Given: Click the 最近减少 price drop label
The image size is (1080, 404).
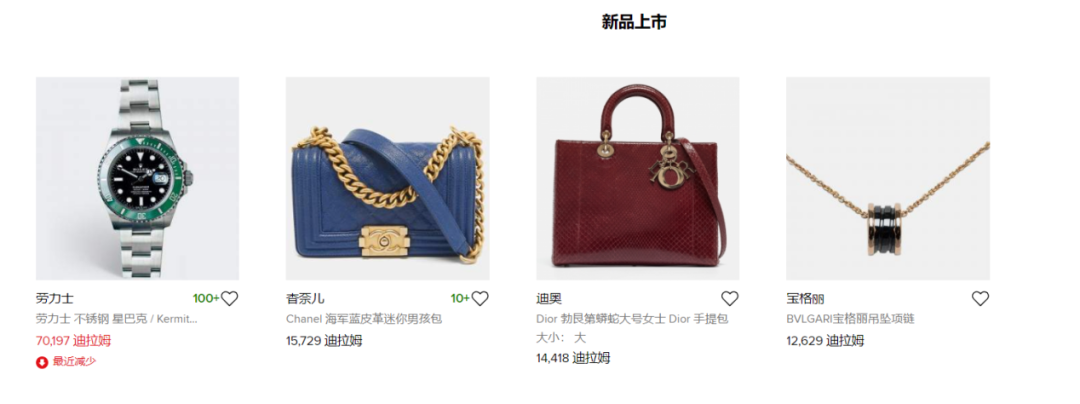Looking at the screenshot, I should 74,362.
